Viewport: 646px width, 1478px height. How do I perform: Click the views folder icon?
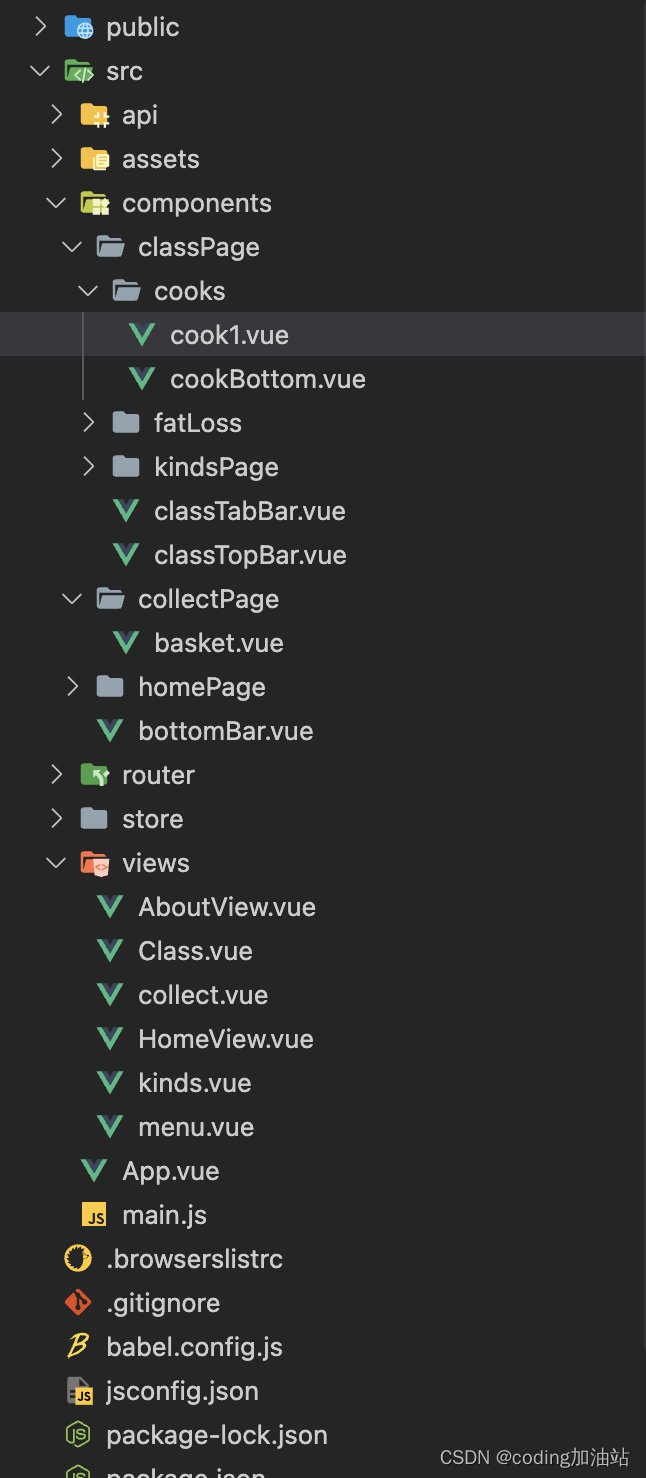[x=94, y=863]
